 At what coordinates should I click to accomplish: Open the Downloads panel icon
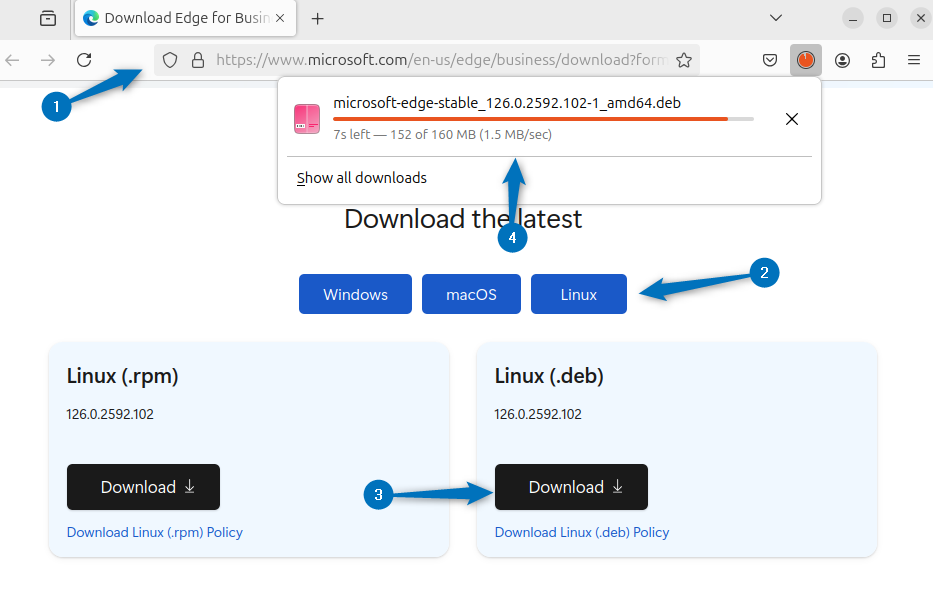click(x=806, y=60)
